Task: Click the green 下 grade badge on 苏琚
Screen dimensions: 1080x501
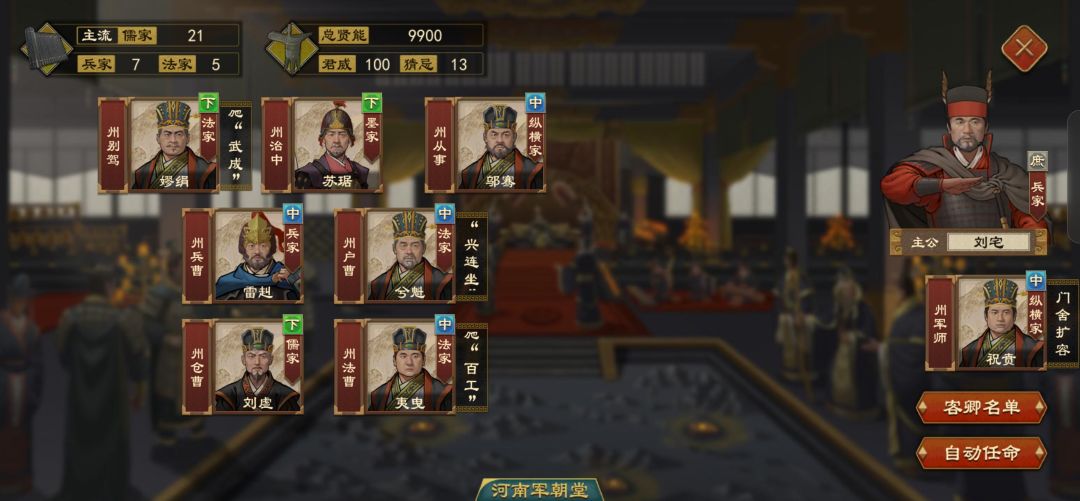Action: coord(372,103)
